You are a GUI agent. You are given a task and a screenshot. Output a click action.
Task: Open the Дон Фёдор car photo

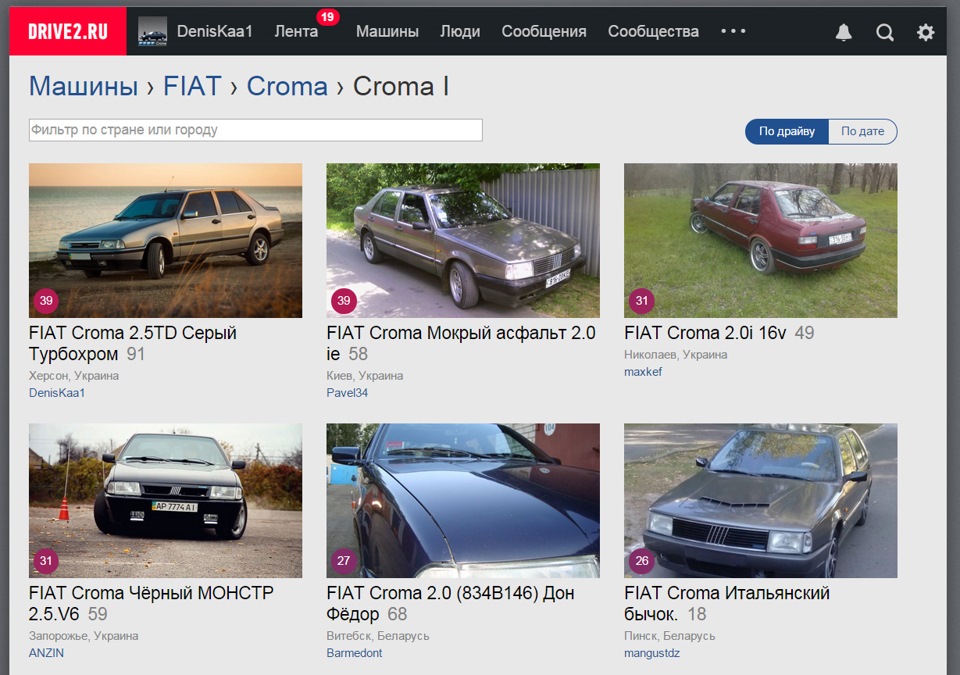pyautogui.click(x=463, y=500)
